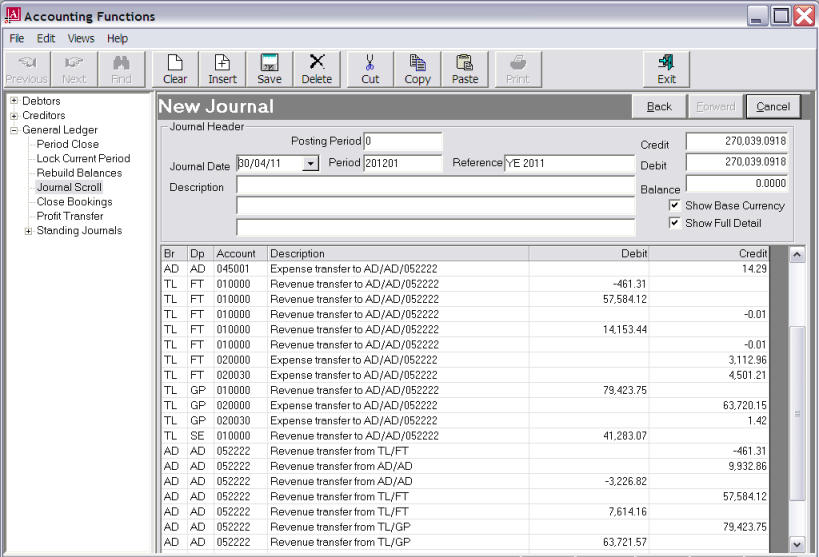Click the Exit door icon

[x=666, y=68]
